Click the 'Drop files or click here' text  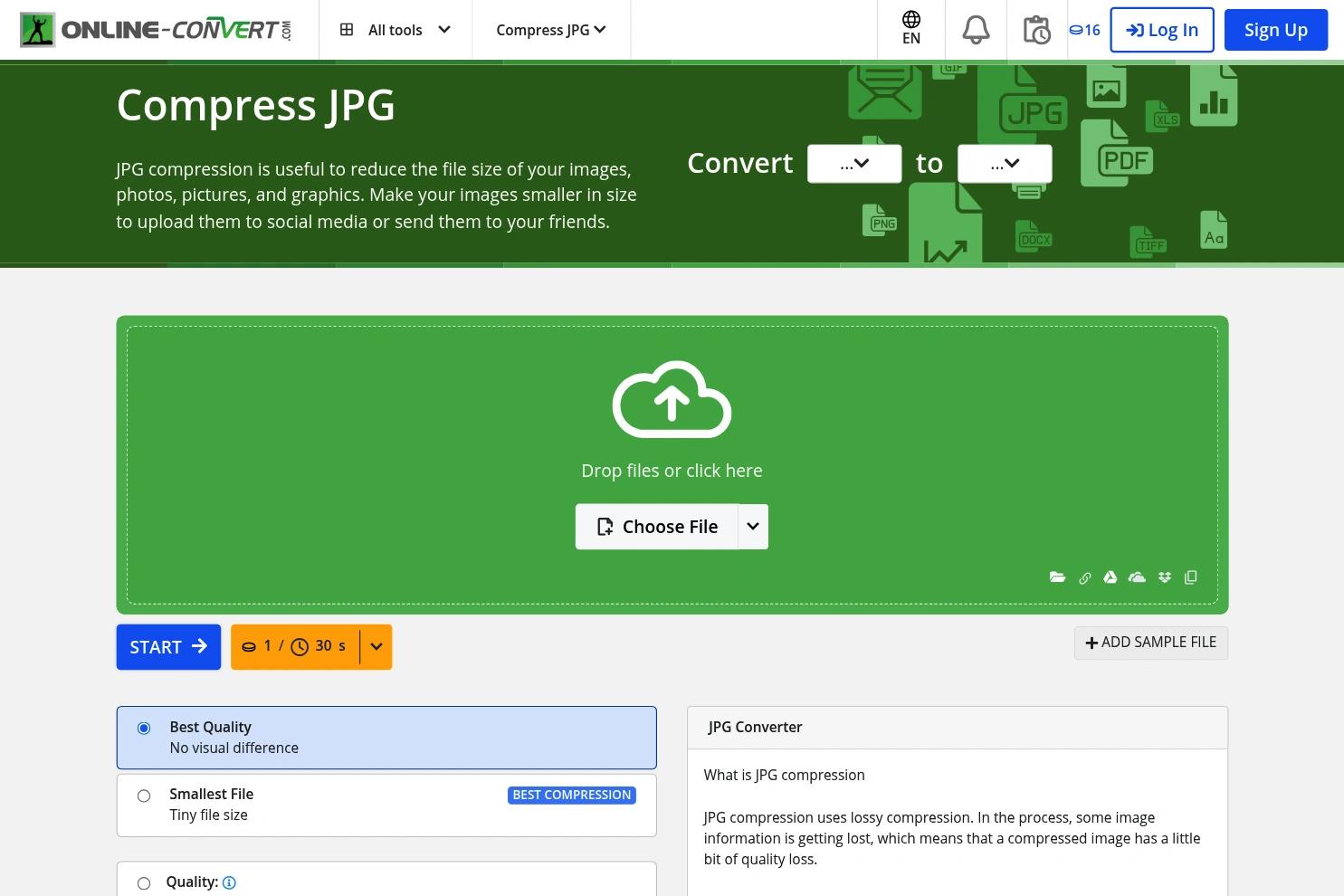point(672,471)
